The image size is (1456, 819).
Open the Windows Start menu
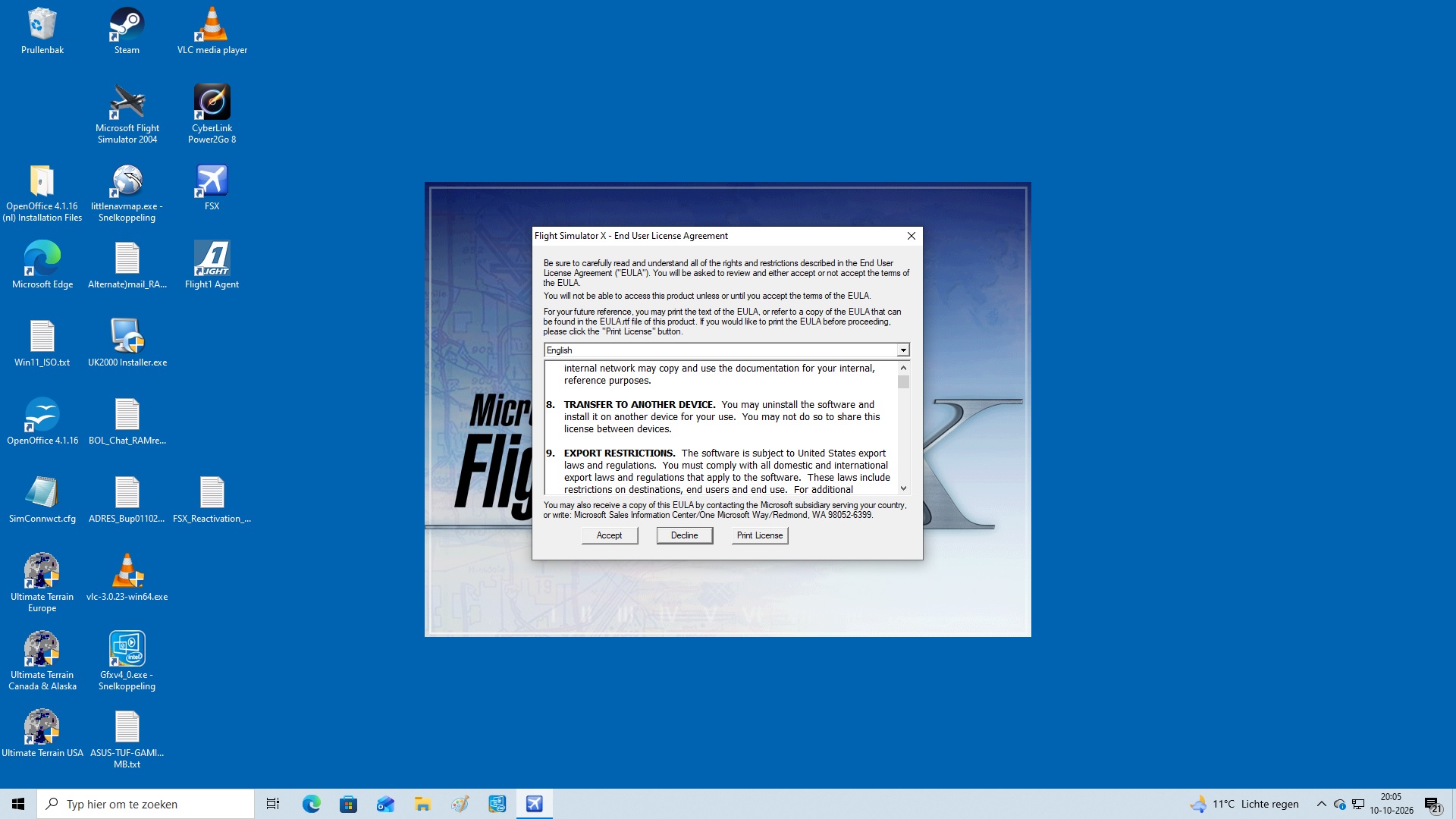(x=18, y=804)
